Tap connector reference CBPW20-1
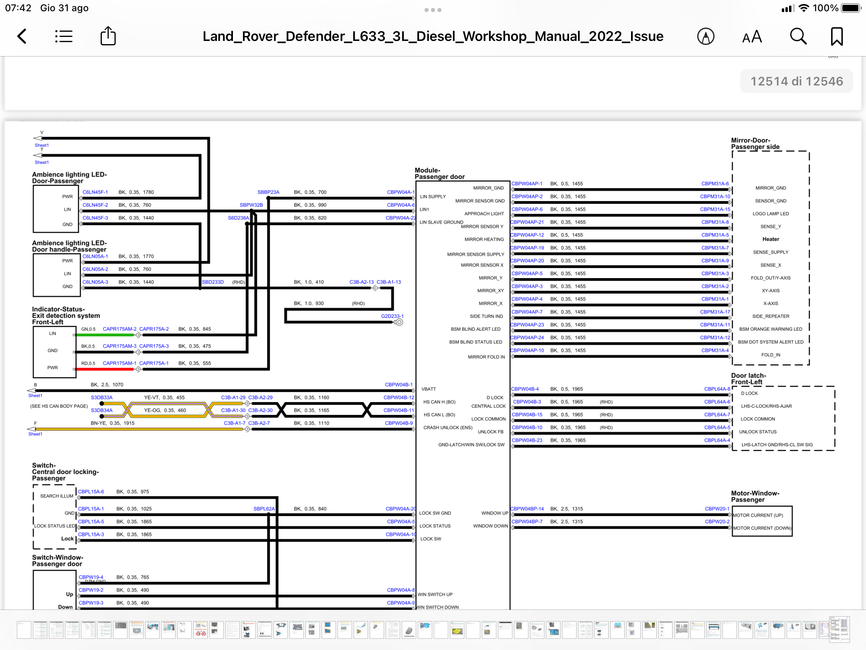This screenshot has width=866, height=650. (x=717, y=509)
